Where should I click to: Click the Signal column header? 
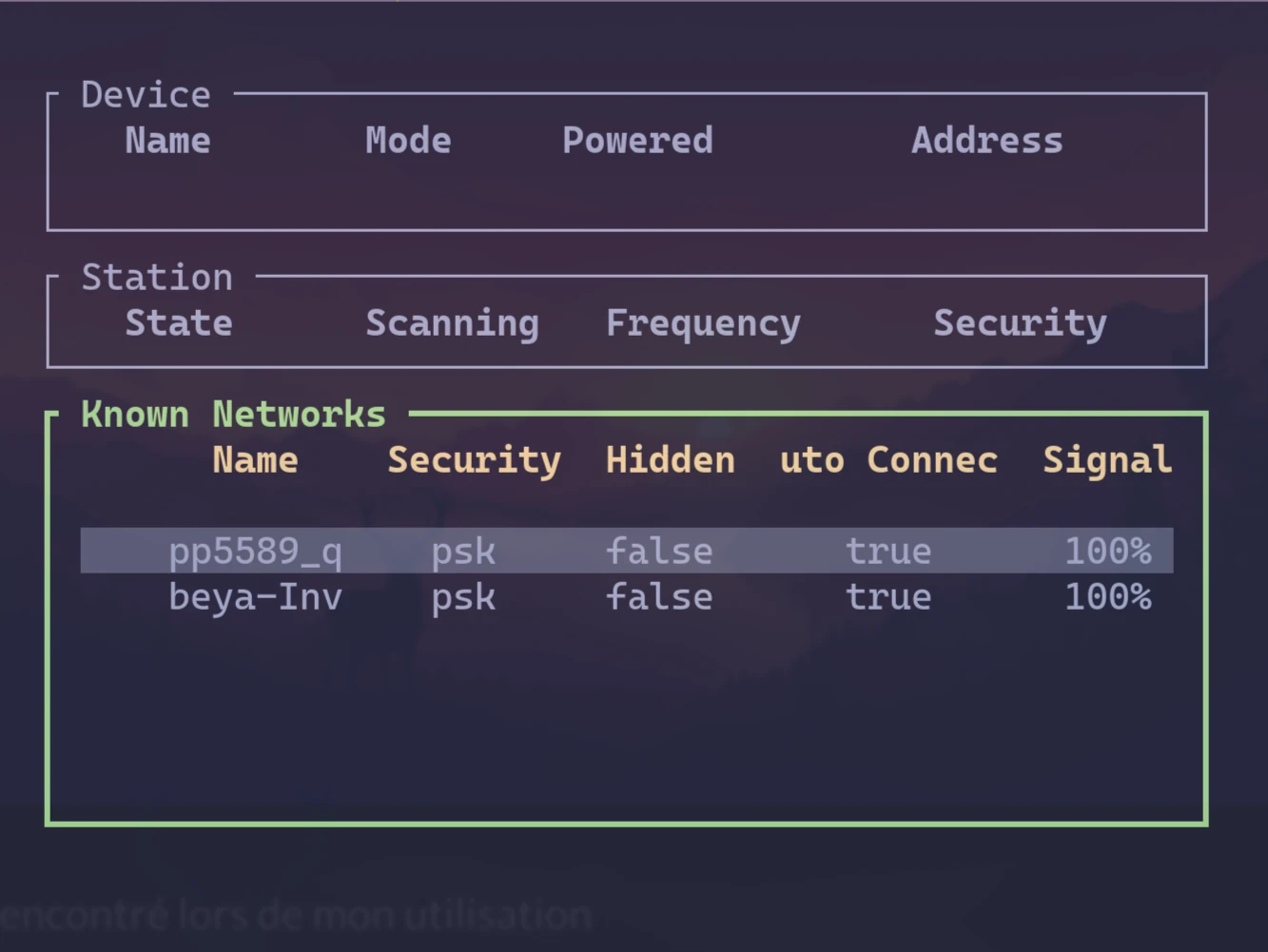[1106, 459]
